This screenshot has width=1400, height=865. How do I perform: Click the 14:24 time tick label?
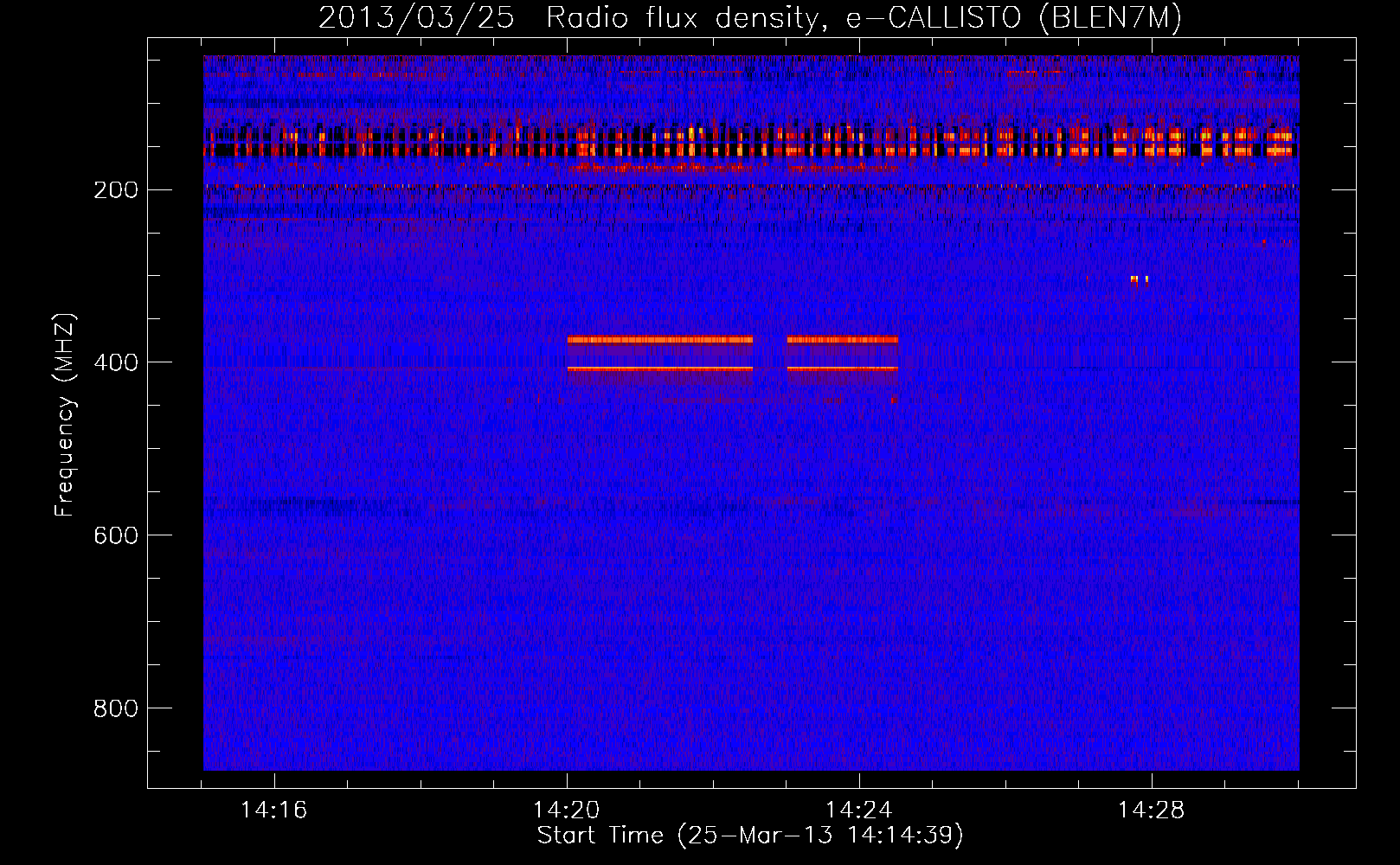(859, 811)
